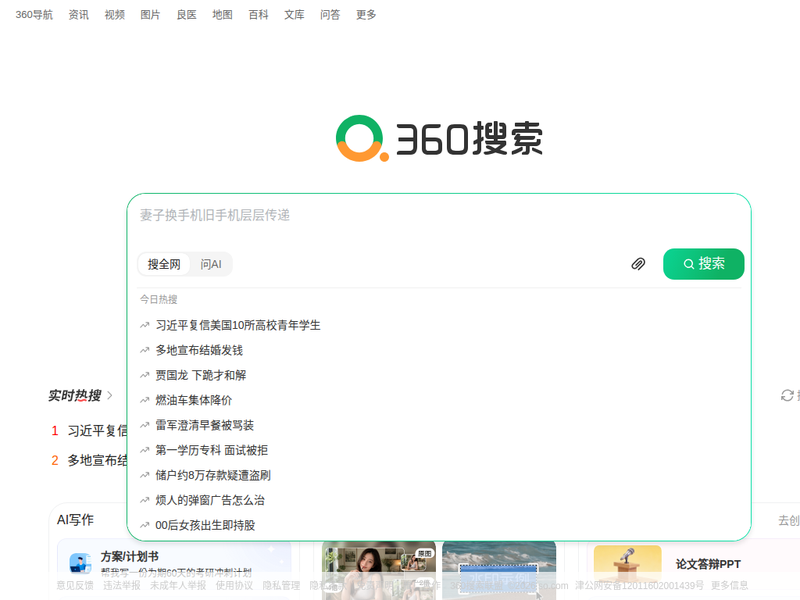The width and height of the screenshot is (800, 600).
Task: Select suggestion 雷军澄清早餐被骂装
Action: tap(205, 426)
